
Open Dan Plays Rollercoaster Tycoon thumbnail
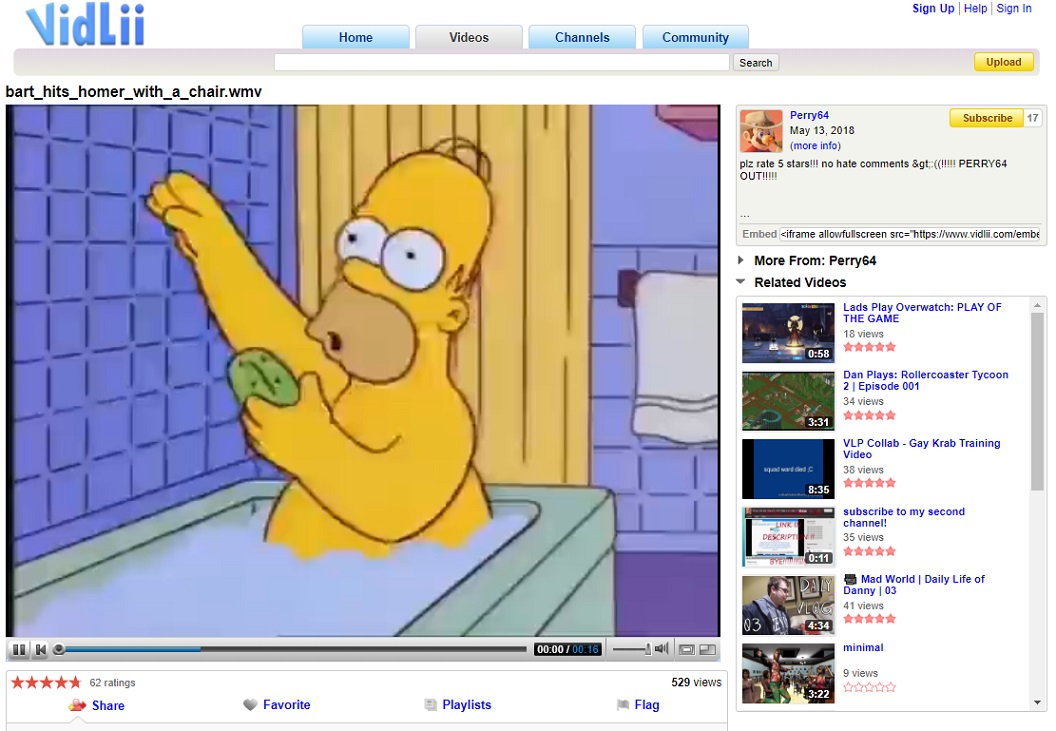788,401
